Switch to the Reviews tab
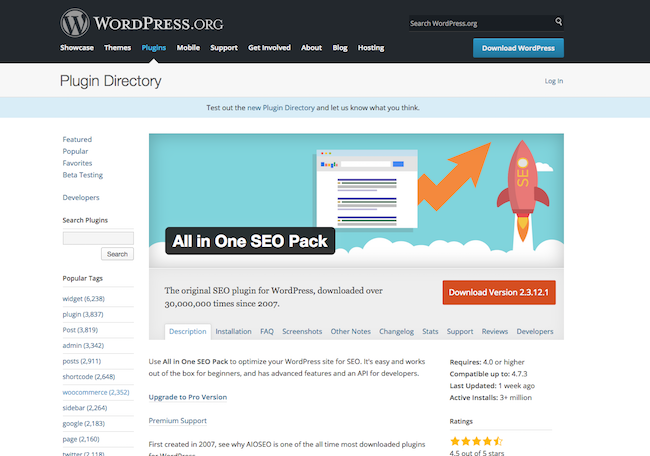 click(x=495, y=332)
